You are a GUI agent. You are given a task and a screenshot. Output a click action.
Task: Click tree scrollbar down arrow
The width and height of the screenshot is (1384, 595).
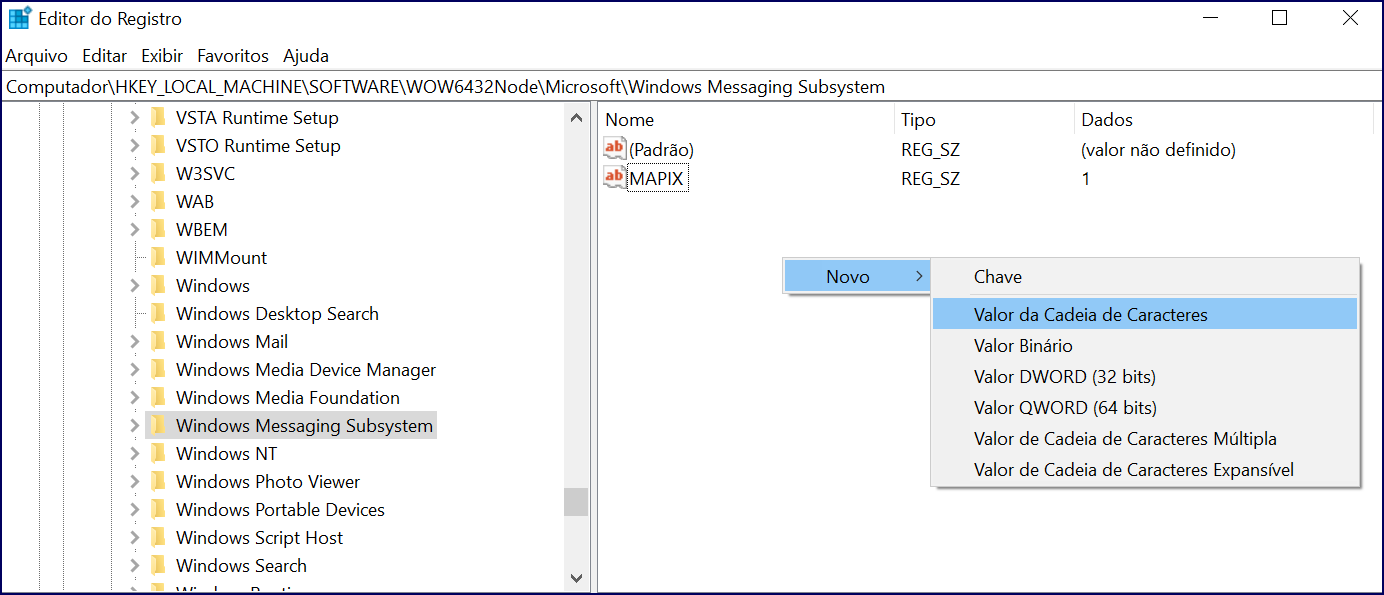point(576,577)
